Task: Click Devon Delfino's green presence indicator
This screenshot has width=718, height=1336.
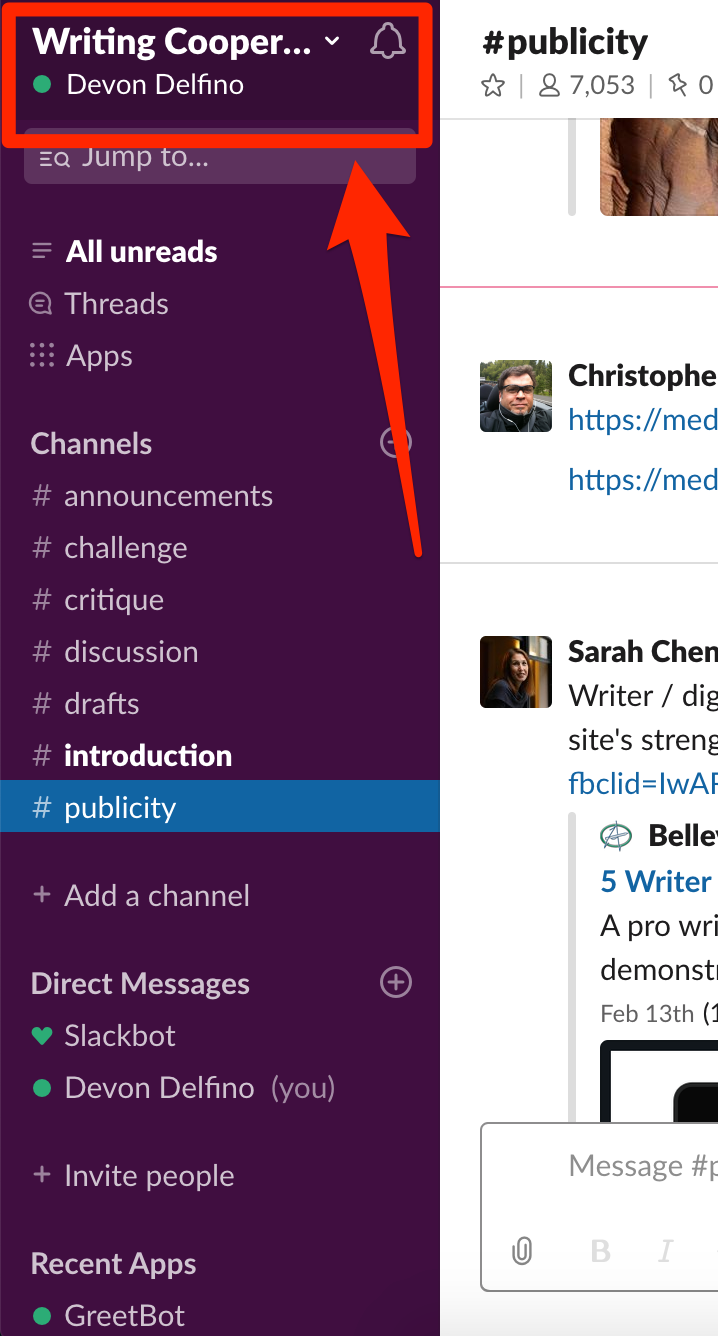Action: click(x=40, y=85)
